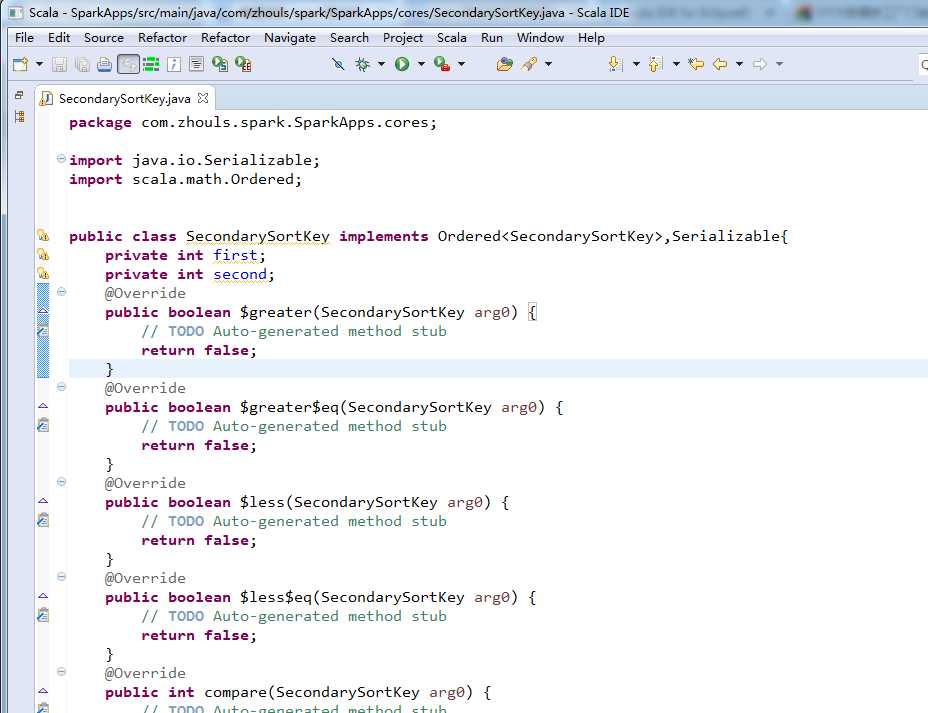Image resolution: width=928 pixels, height=713 pixels.
Task: Click override triangle marker beside $less$eq method
Action: (x=43, y=596)
